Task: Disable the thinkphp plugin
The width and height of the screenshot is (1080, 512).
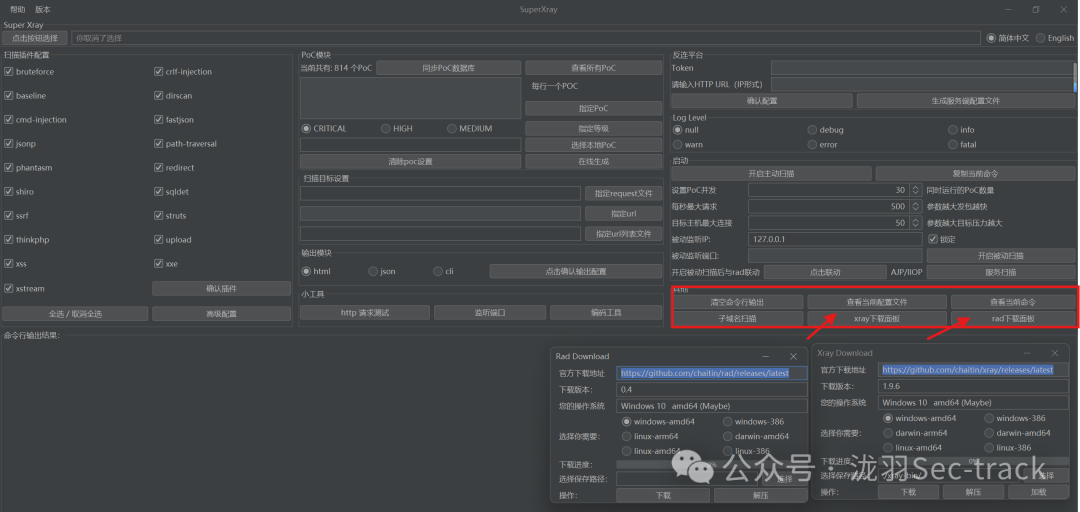Action: tap(9, 240)
